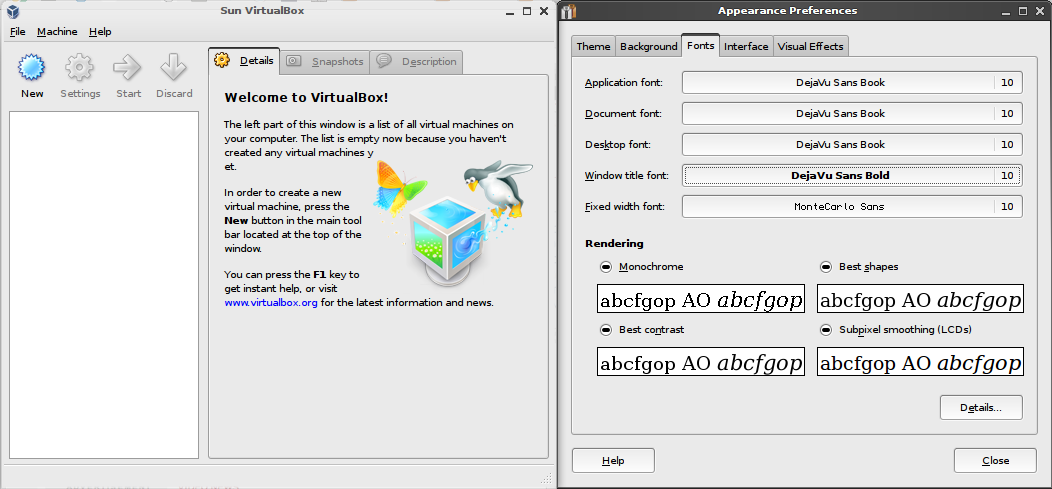Enable Subpixel smoothing (LCDs)
Viewport: 1052px width, 489px height.
826,329
